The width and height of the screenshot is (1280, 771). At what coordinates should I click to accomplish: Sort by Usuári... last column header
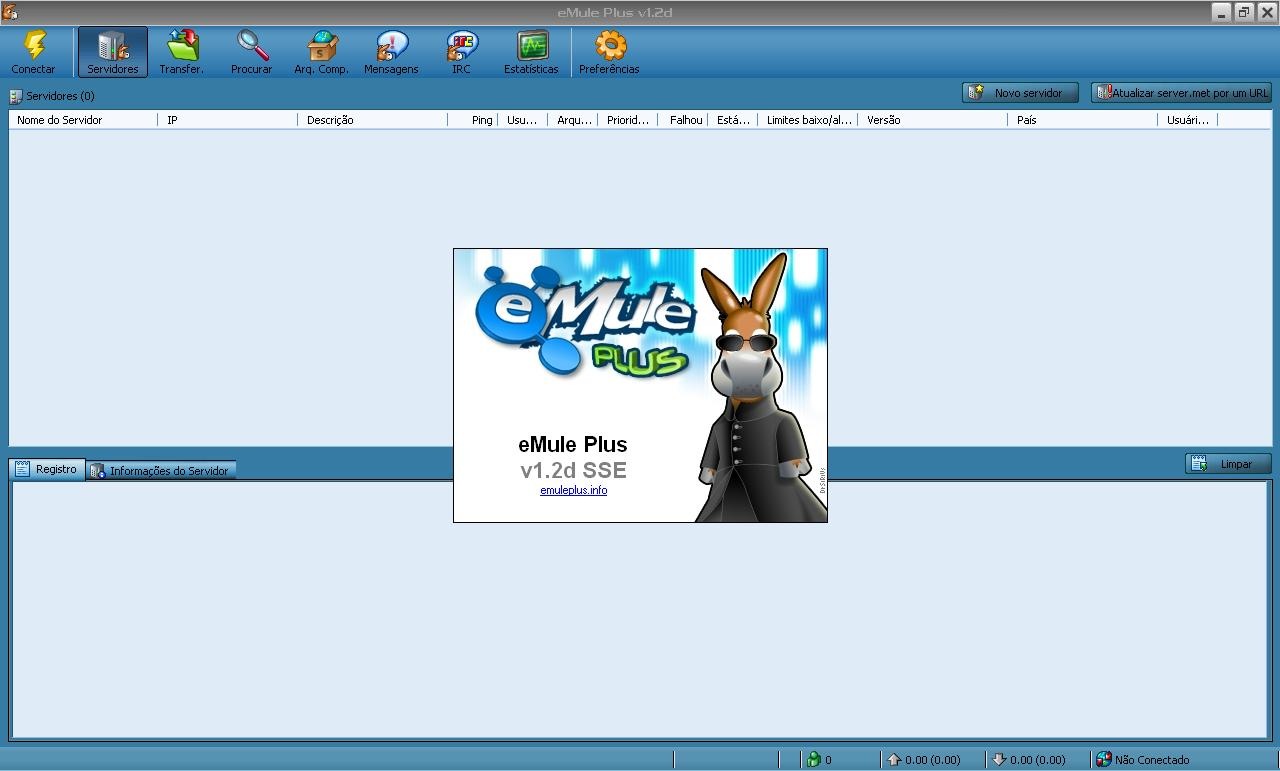[1188, 120]
